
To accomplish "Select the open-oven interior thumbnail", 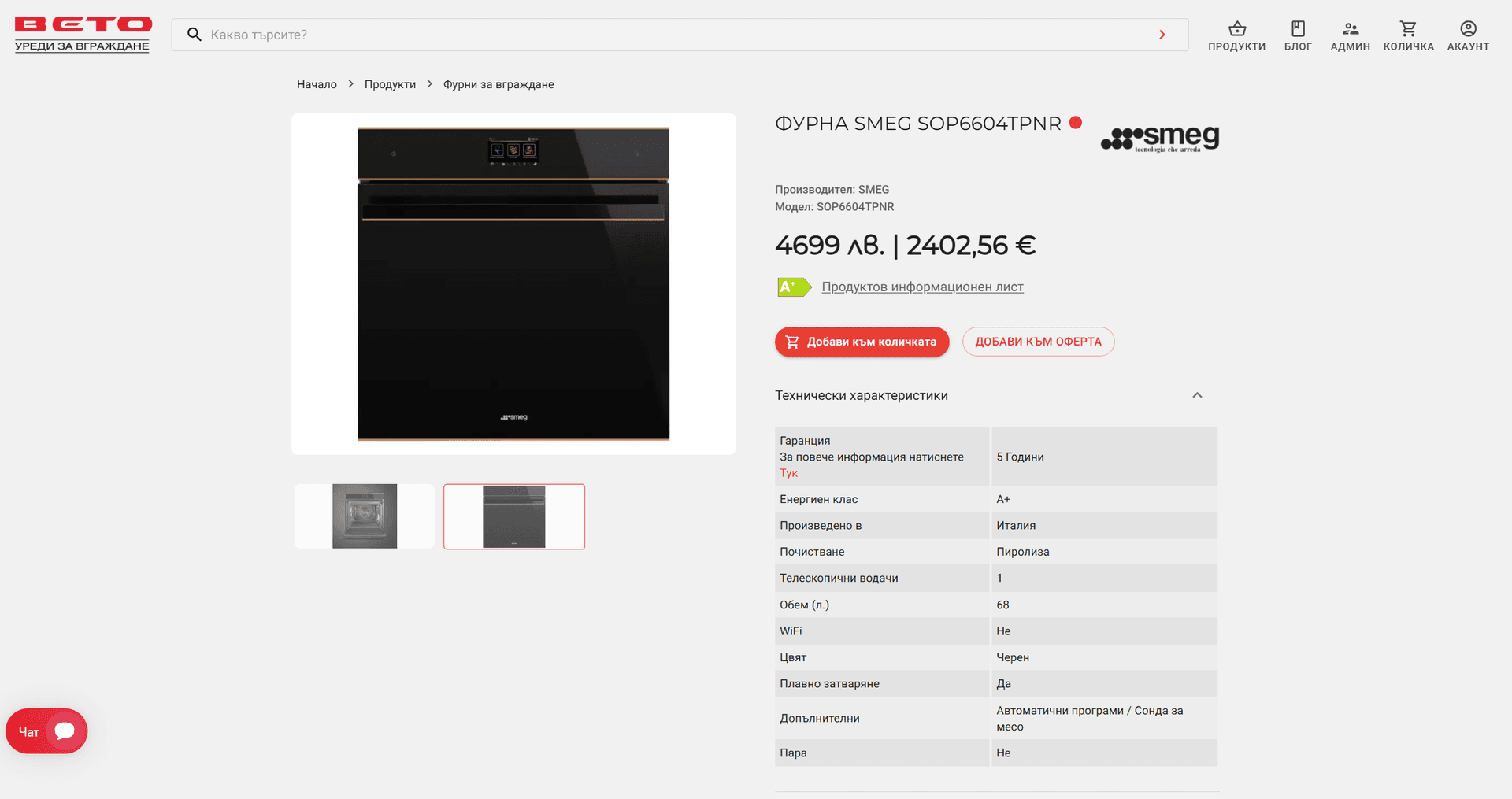I will (365, 516).
